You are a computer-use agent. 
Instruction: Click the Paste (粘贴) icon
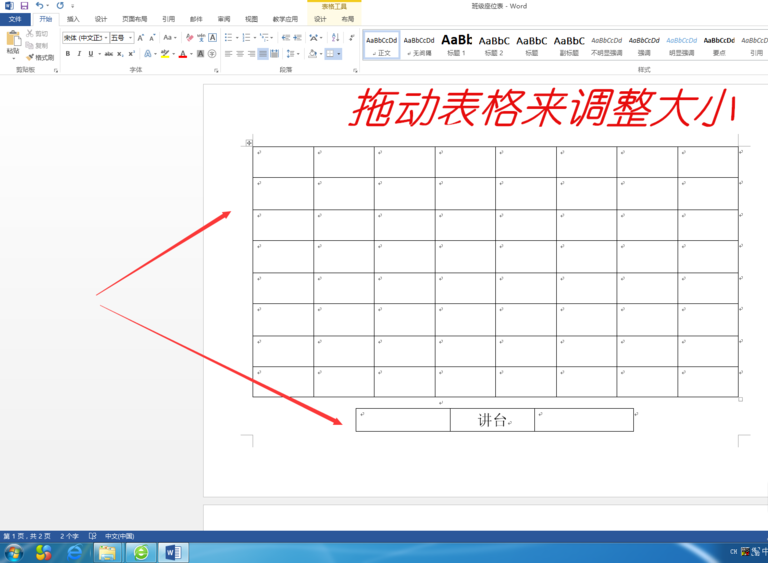(12, 42)
